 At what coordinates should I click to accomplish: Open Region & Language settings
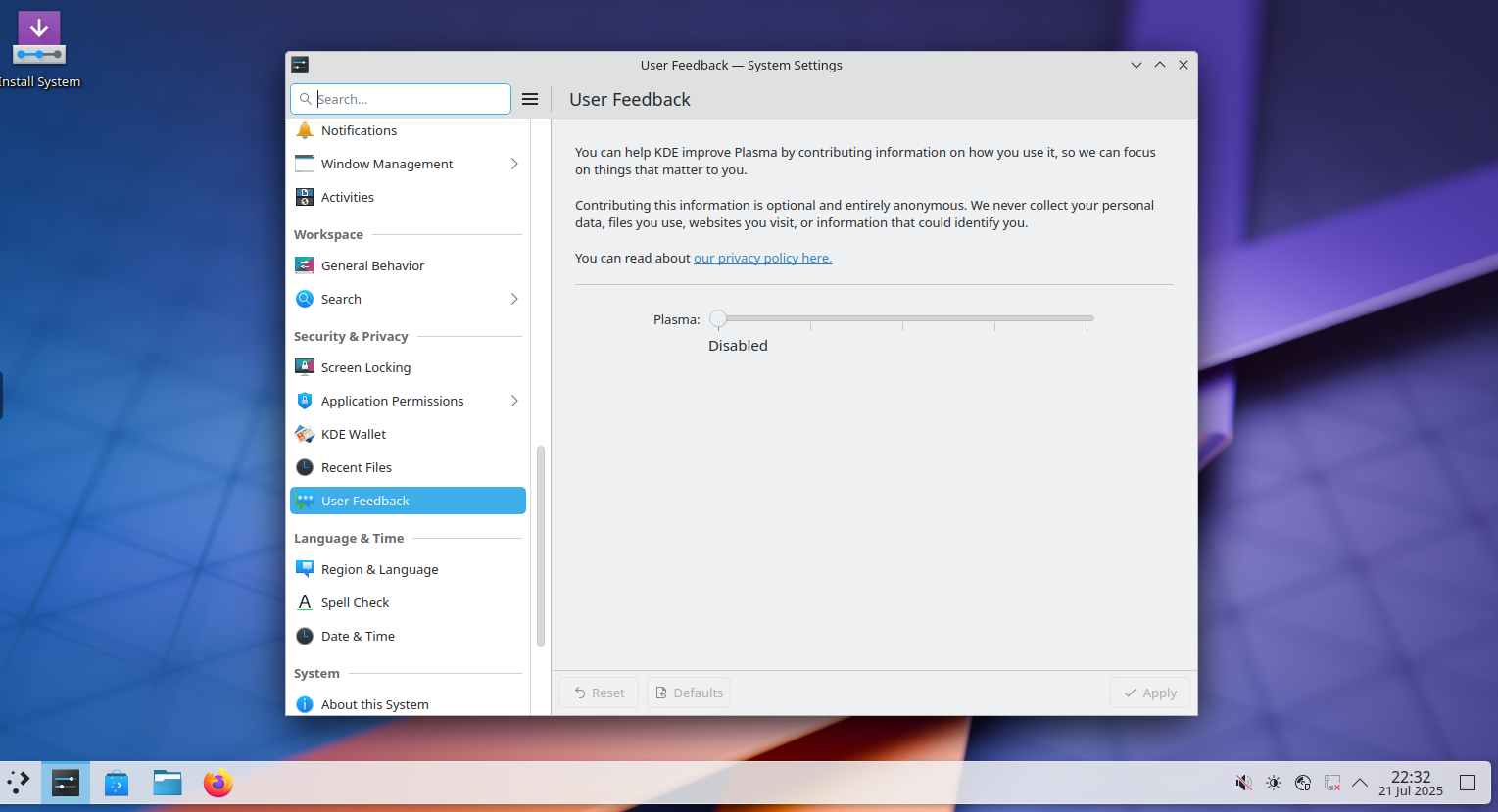[x=379, y=569]
